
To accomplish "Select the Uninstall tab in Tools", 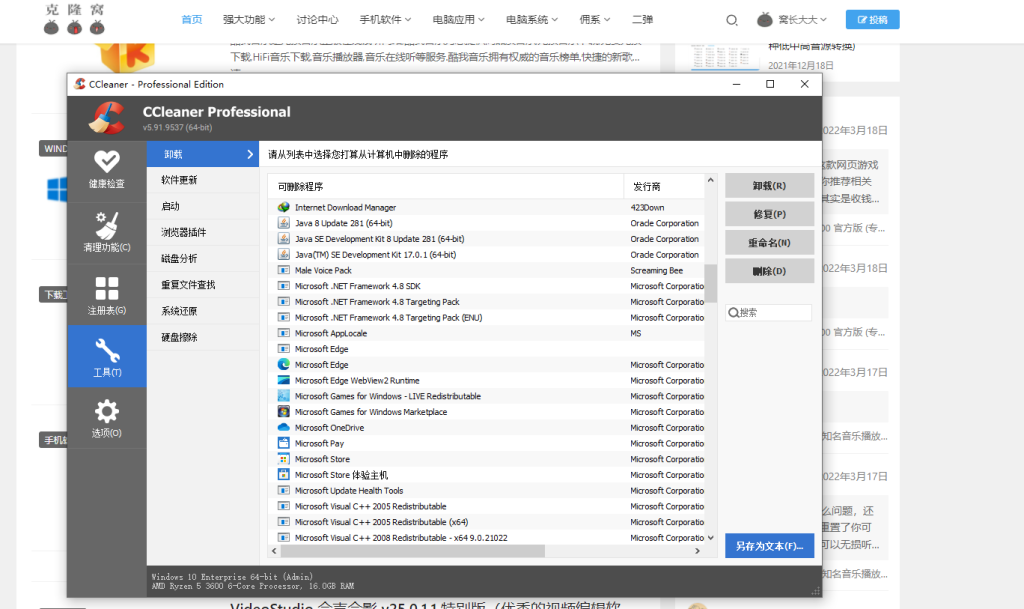I will (x=203, y=154).
